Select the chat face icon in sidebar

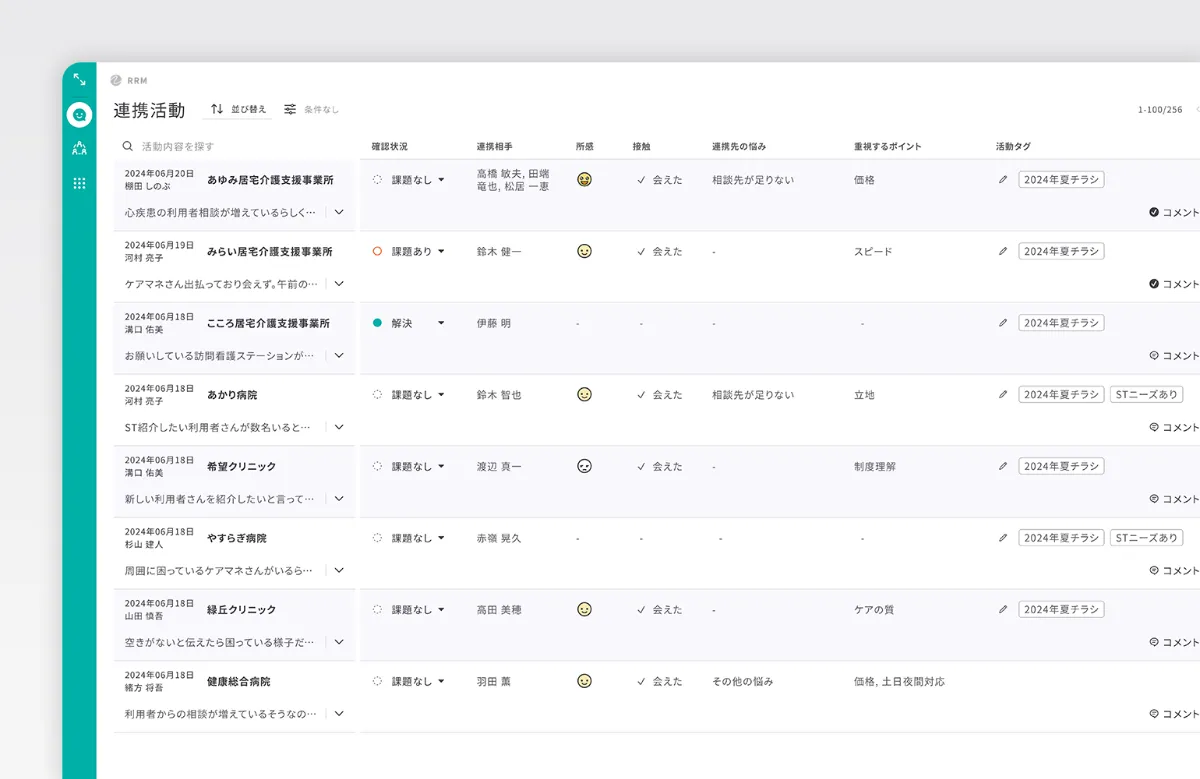point(78,115)
